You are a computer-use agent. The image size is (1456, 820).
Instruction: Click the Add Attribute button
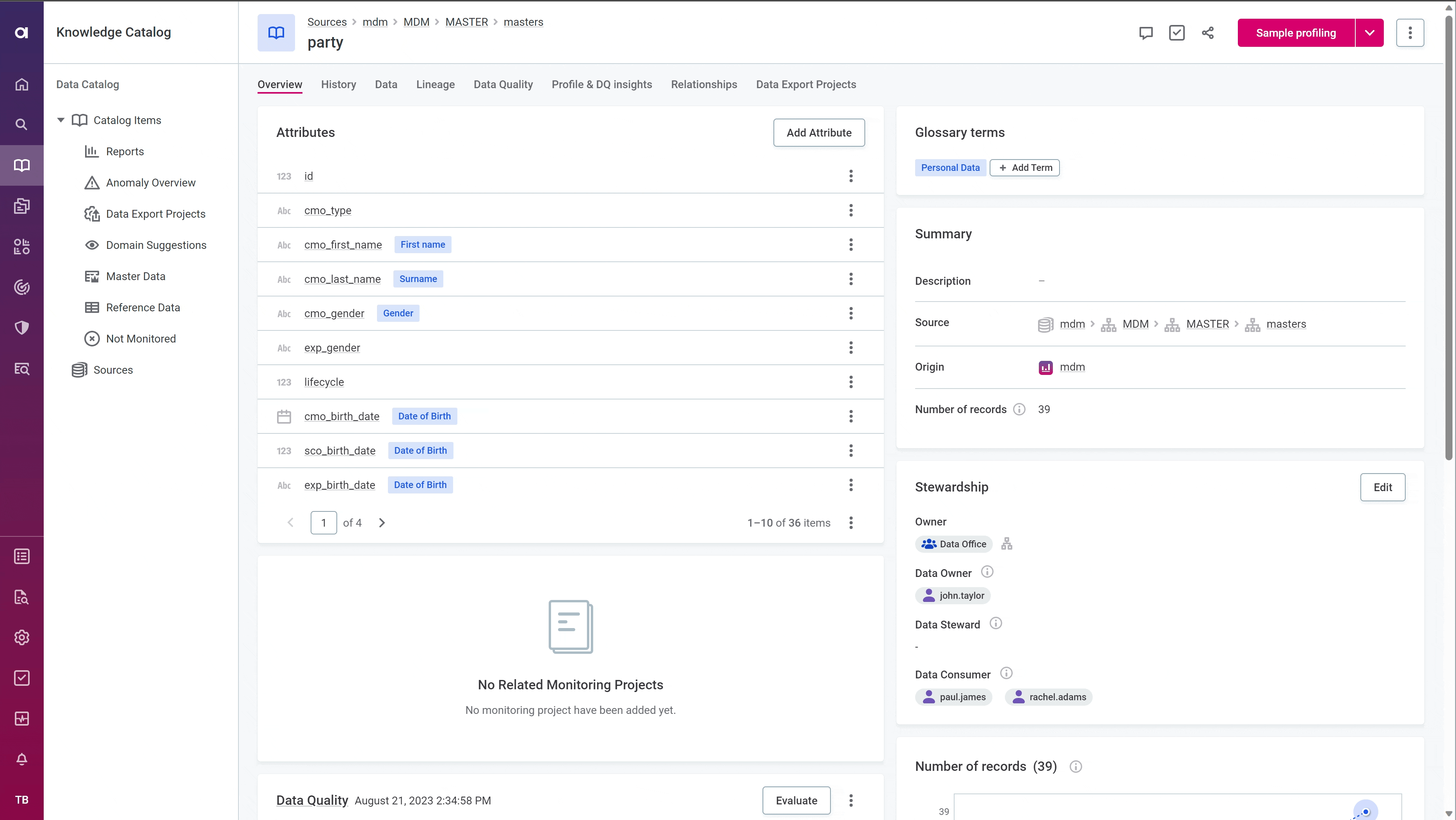pyautogui.click(x=819, y=132)
